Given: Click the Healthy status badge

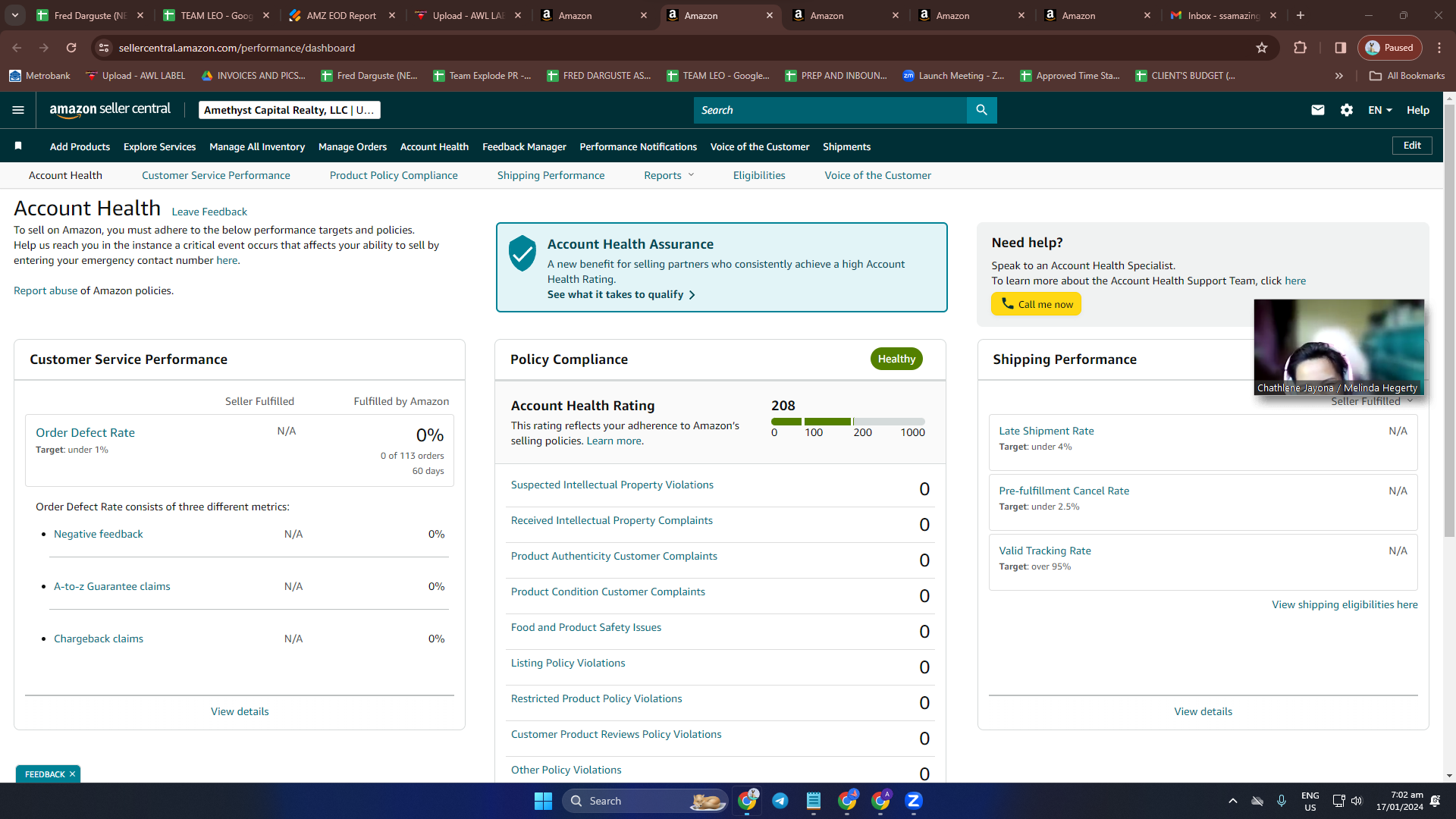Looking at the screenshot, I should coord(896,359).
